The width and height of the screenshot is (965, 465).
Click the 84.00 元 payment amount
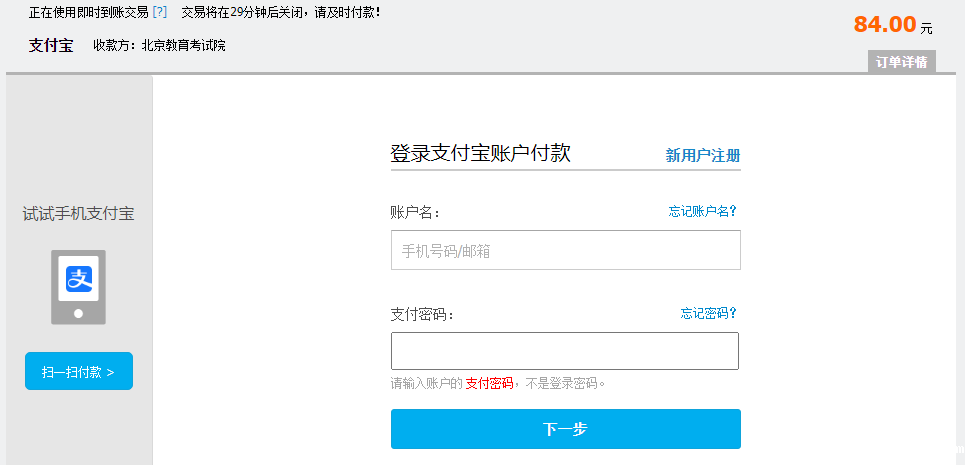893,25
